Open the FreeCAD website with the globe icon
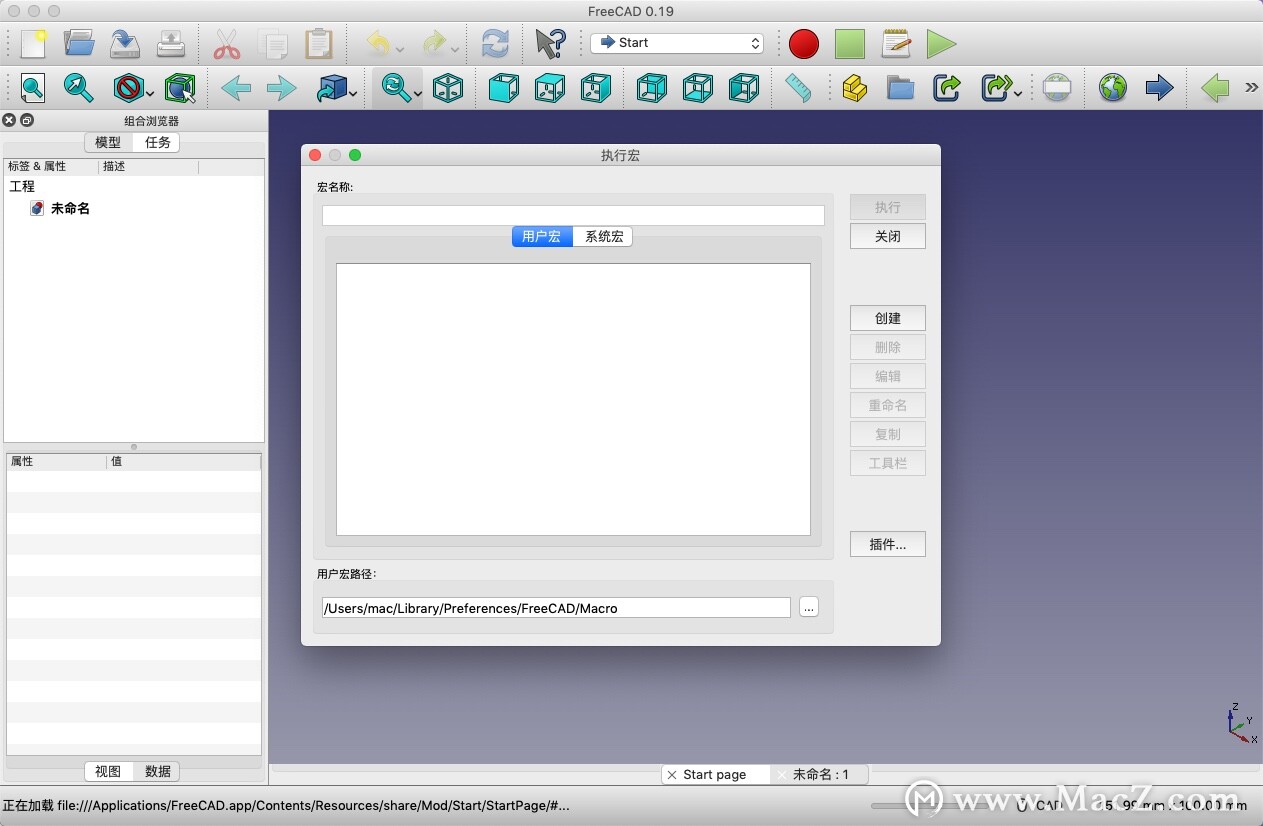Image resolution: width=1263 pixels, height=826 pixels. click(1112, 88)
